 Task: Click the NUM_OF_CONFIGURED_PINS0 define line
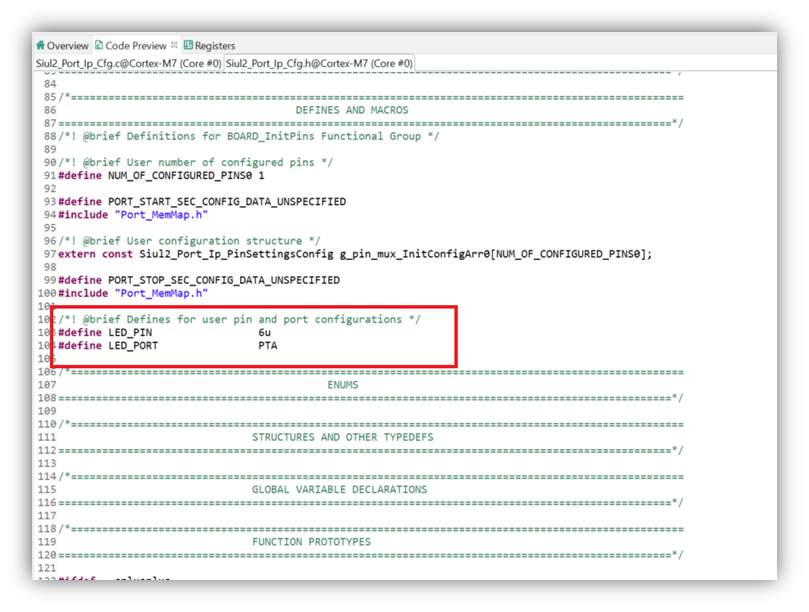[x=161, y=175]
